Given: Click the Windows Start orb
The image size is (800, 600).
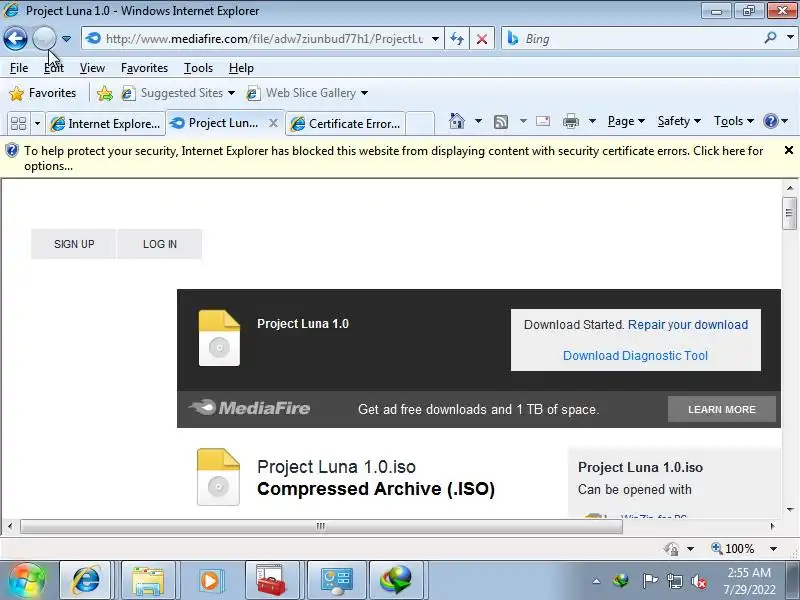Looking at the screenshot, I should click(26, 580).
